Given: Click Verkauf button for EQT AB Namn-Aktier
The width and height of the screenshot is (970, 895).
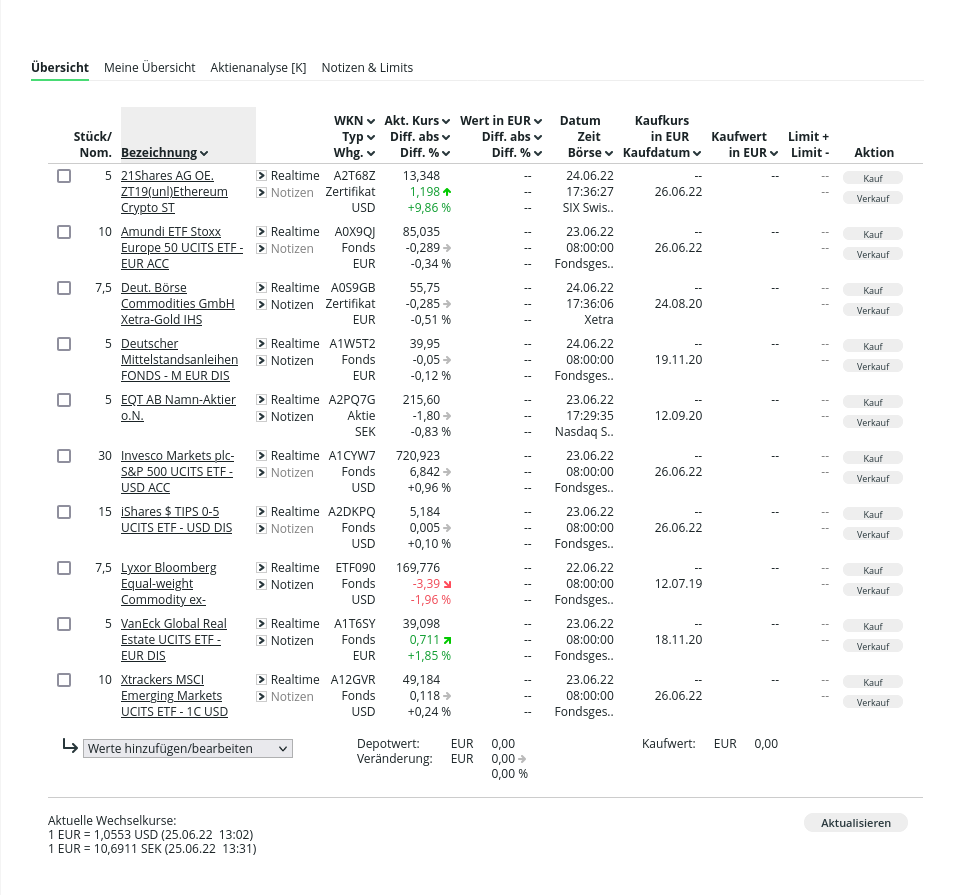Looking at the screenshot, I should point(872,422).
